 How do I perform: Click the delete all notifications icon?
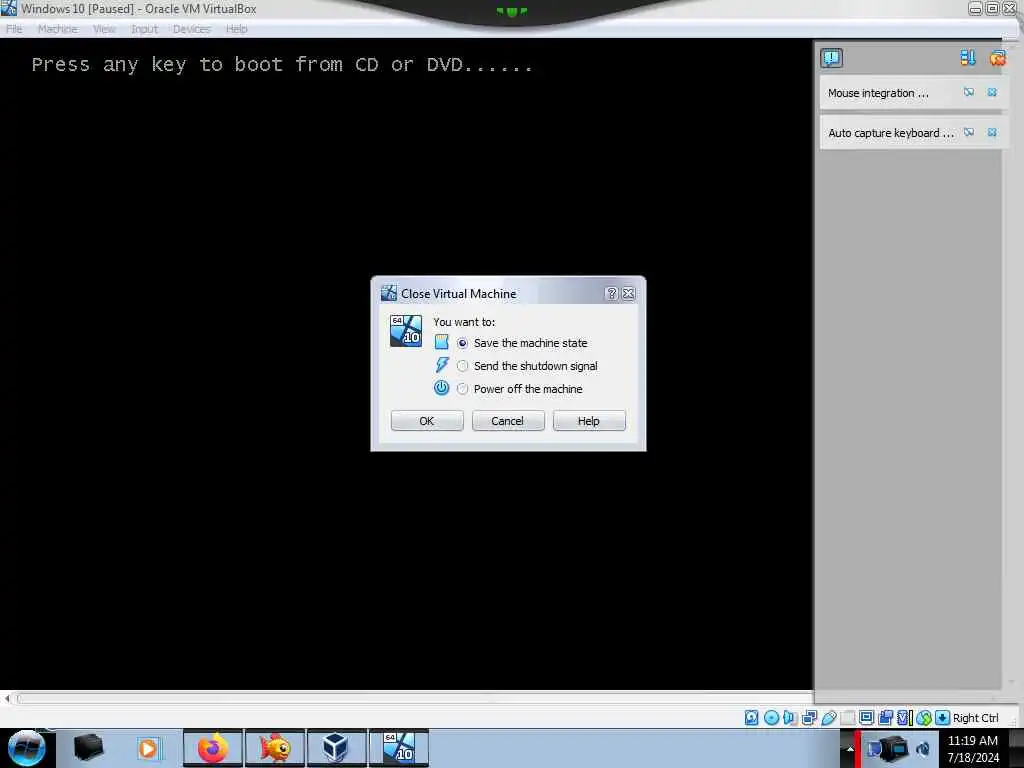click(x=997, y=58)
